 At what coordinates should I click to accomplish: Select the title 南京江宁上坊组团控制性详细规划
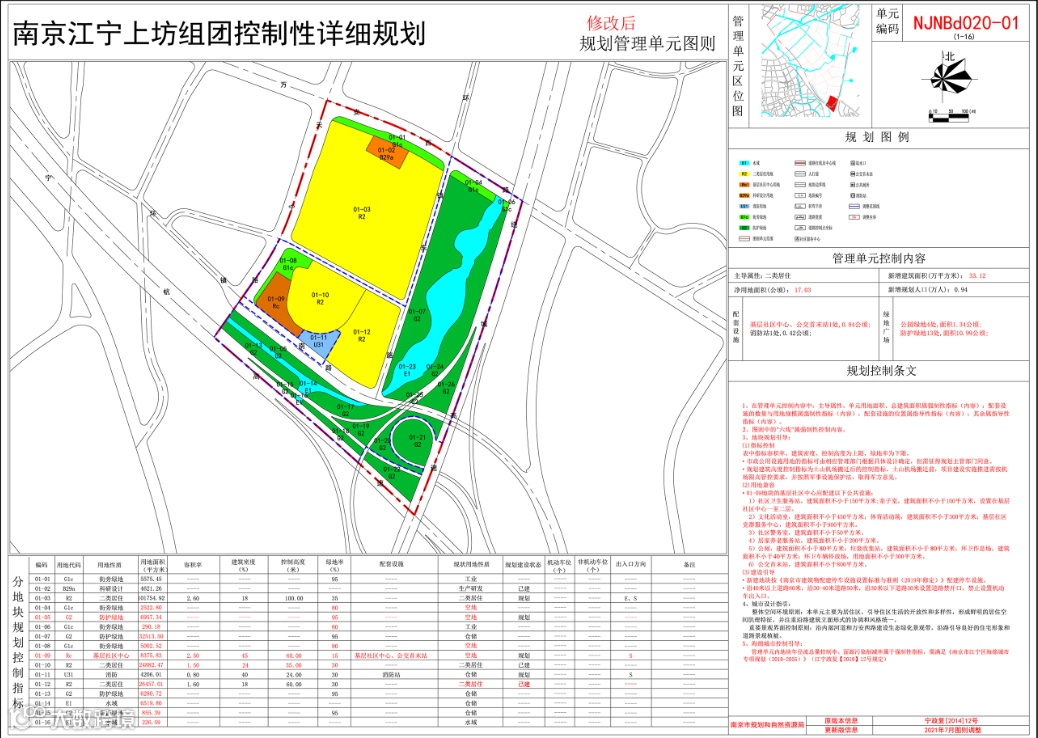coord(218,33)
